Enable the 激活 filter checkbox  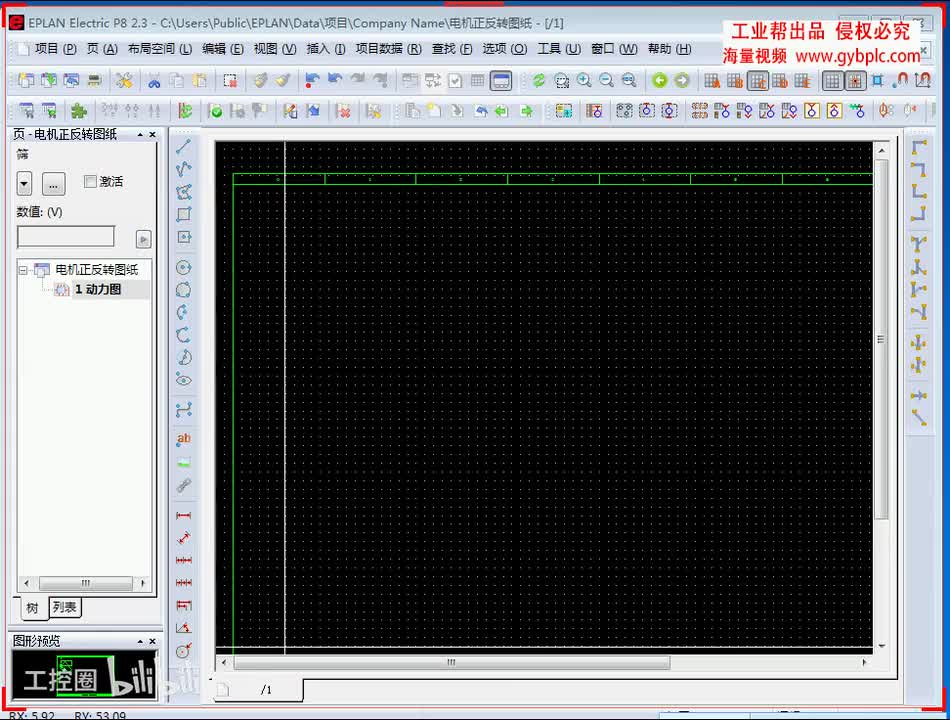[90, 181]
